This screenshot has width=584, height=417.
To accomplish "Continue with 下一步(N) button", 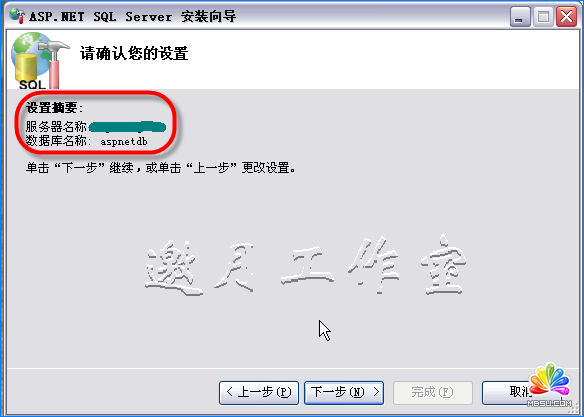I will click(x=344, y=392).
